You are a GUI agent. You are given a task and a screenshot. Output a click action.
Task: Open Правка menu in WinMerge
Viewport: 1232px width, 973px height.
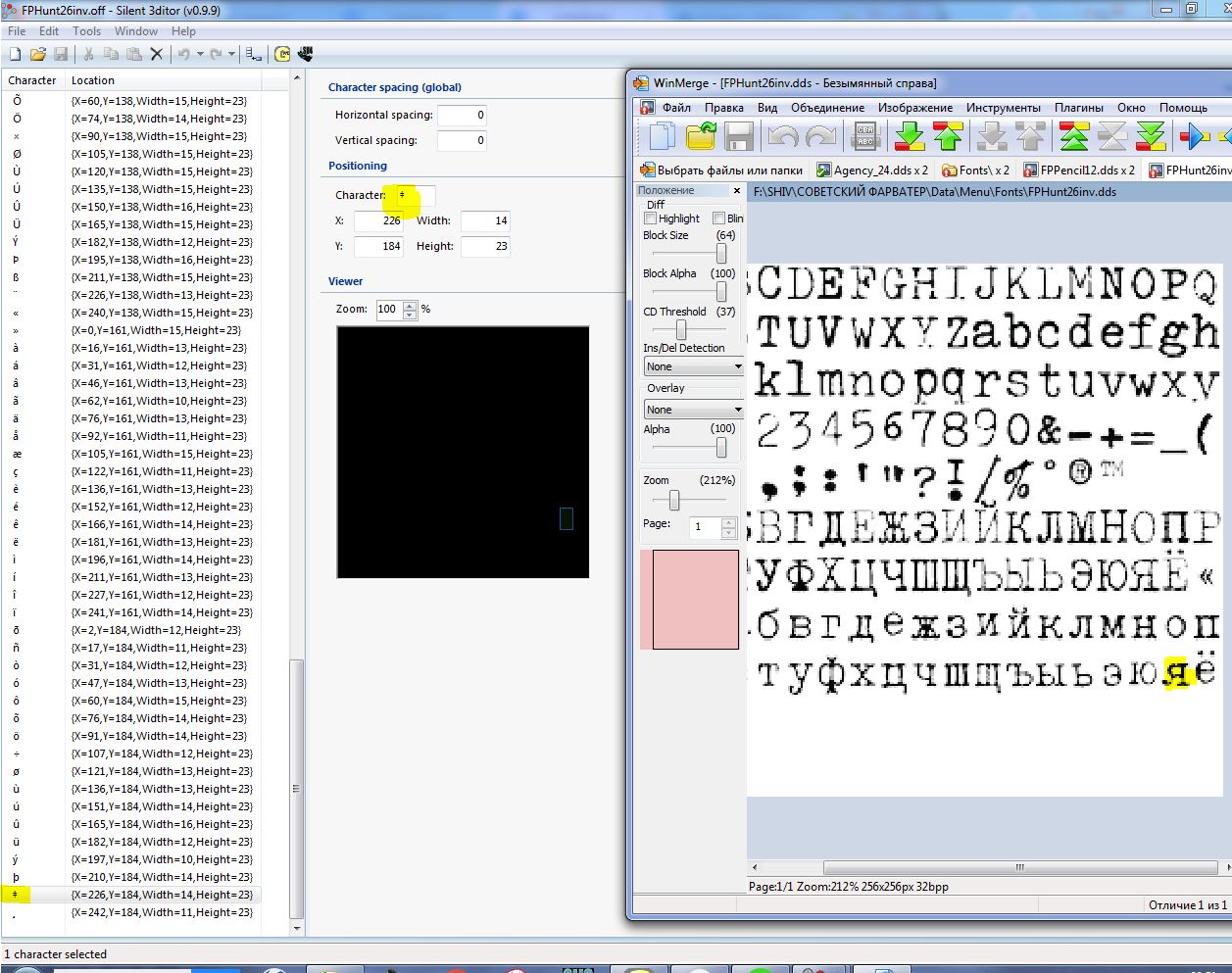(724, 108)
